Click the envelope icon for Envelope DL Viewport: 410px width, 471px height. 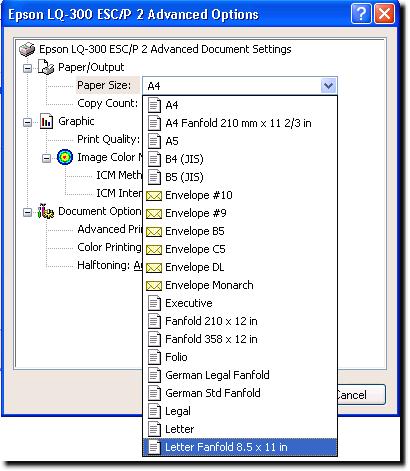coord(154,268)
